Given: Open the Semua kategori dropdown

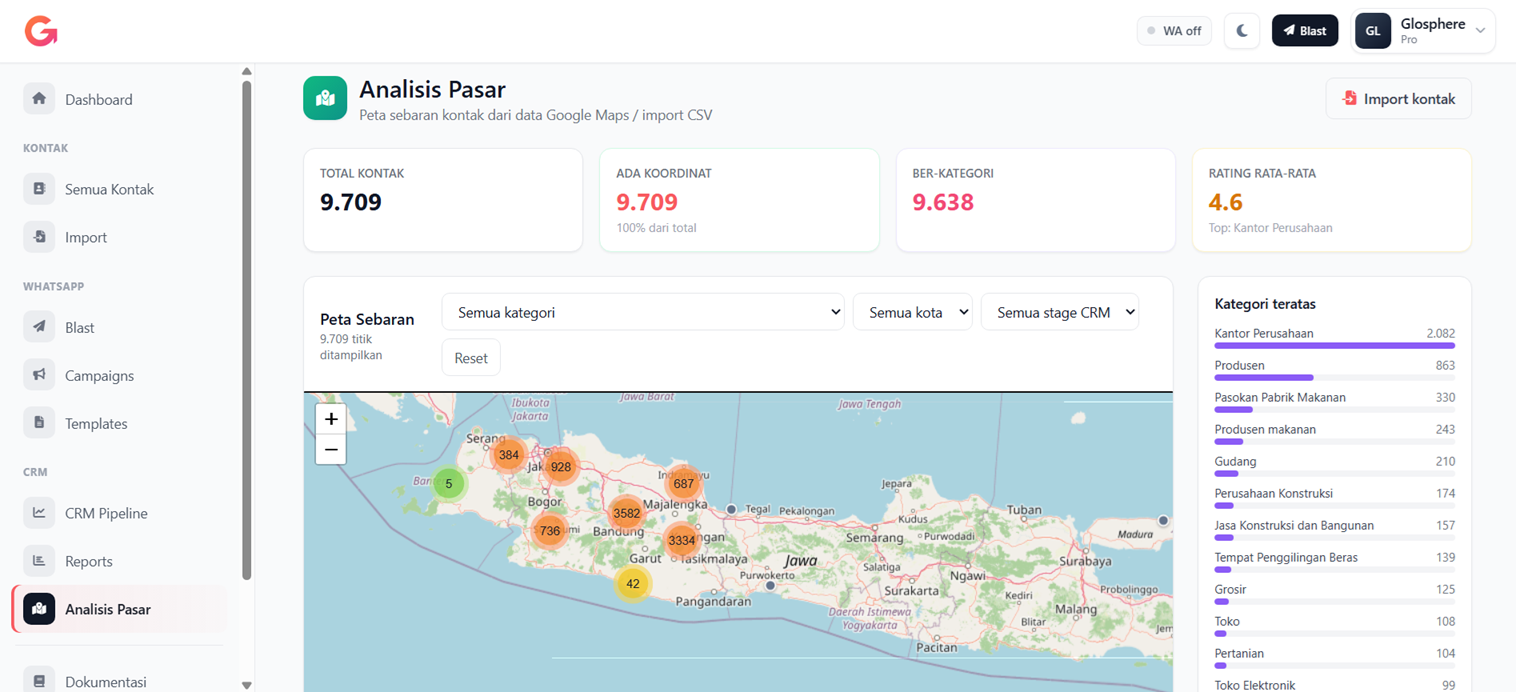Looking at the screenshot, I should [x=644, y=312].
